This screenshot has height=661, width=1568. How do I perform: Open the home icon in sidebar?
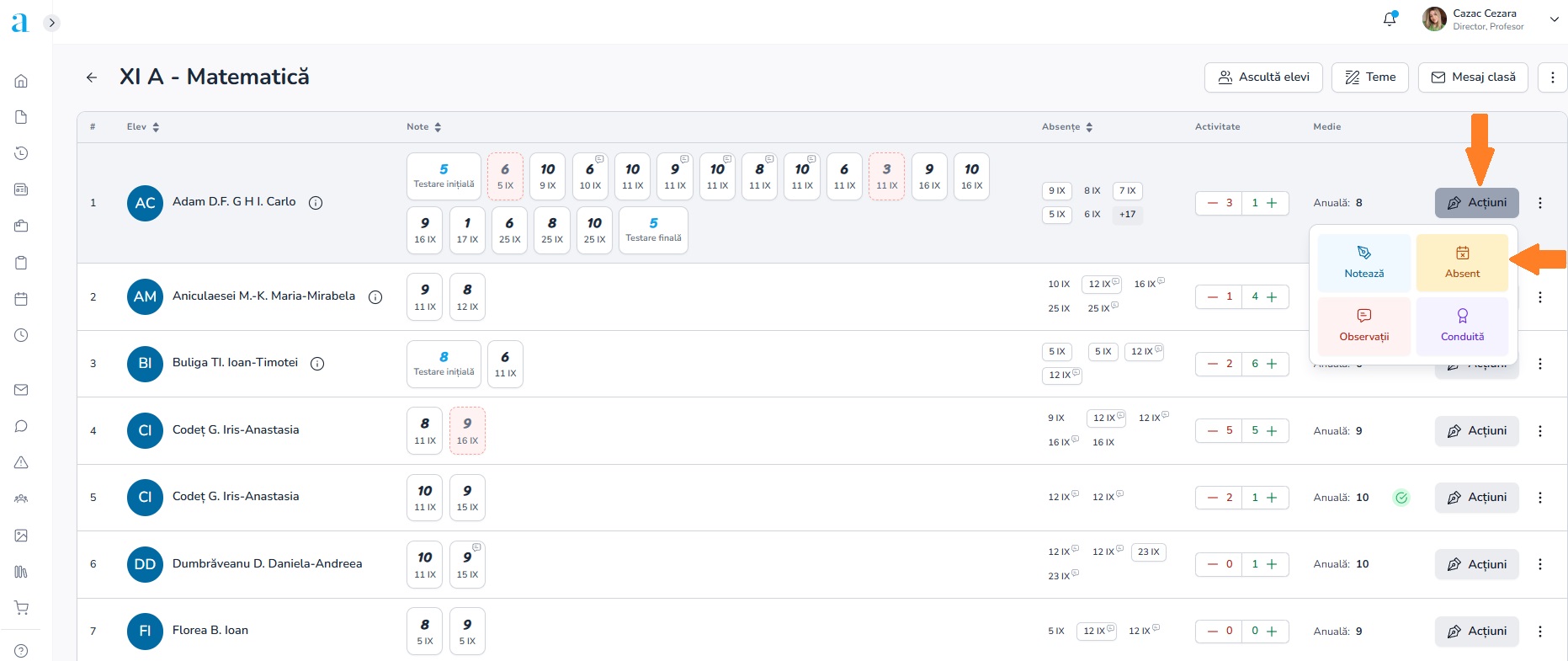(x=22, y=81)
